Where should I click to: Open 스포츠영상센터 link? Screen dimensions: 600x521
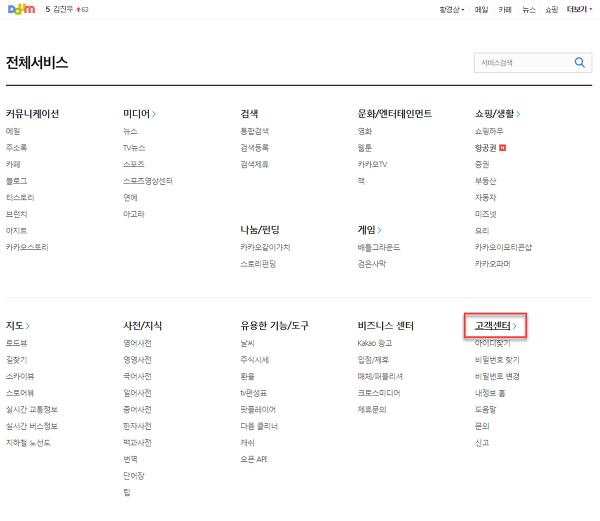[148, 181]
